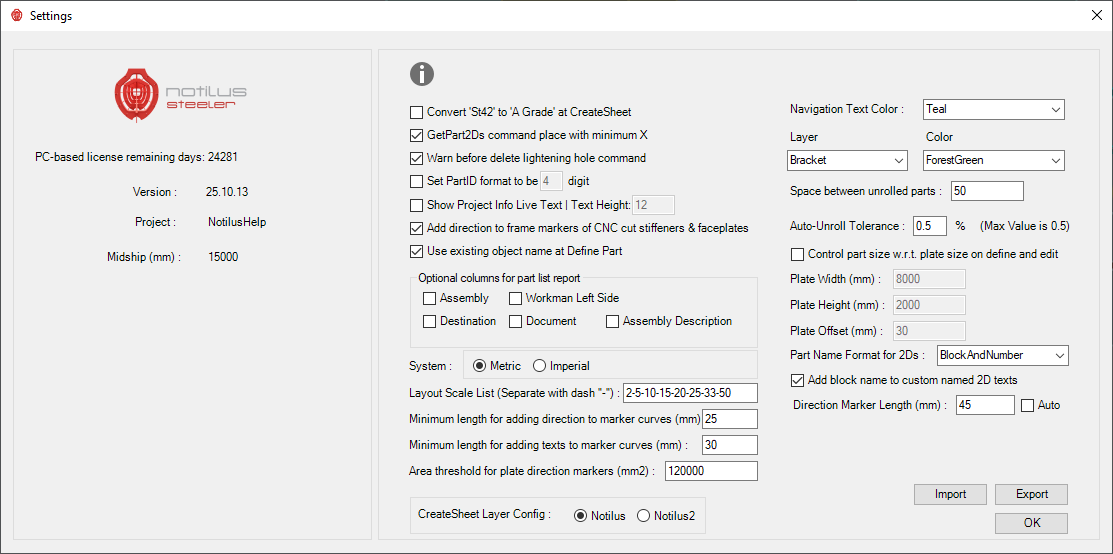Choose Notilus2 for CreateSheet Layer Config
Screen dimensions: 1113x554
point(643,516)
